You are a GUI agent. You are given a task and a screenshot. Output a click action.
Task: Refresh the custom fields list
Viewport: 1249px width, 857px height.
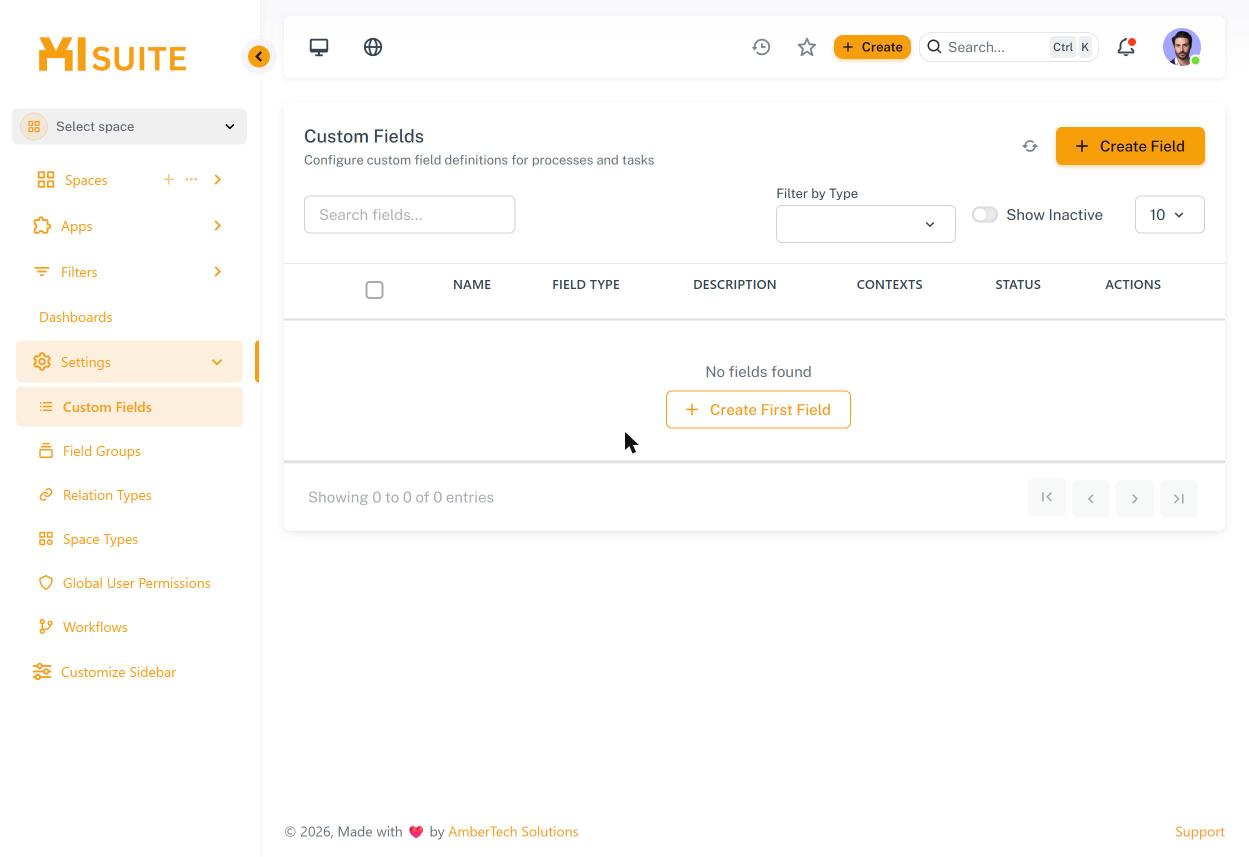[x=1030, y=146]
